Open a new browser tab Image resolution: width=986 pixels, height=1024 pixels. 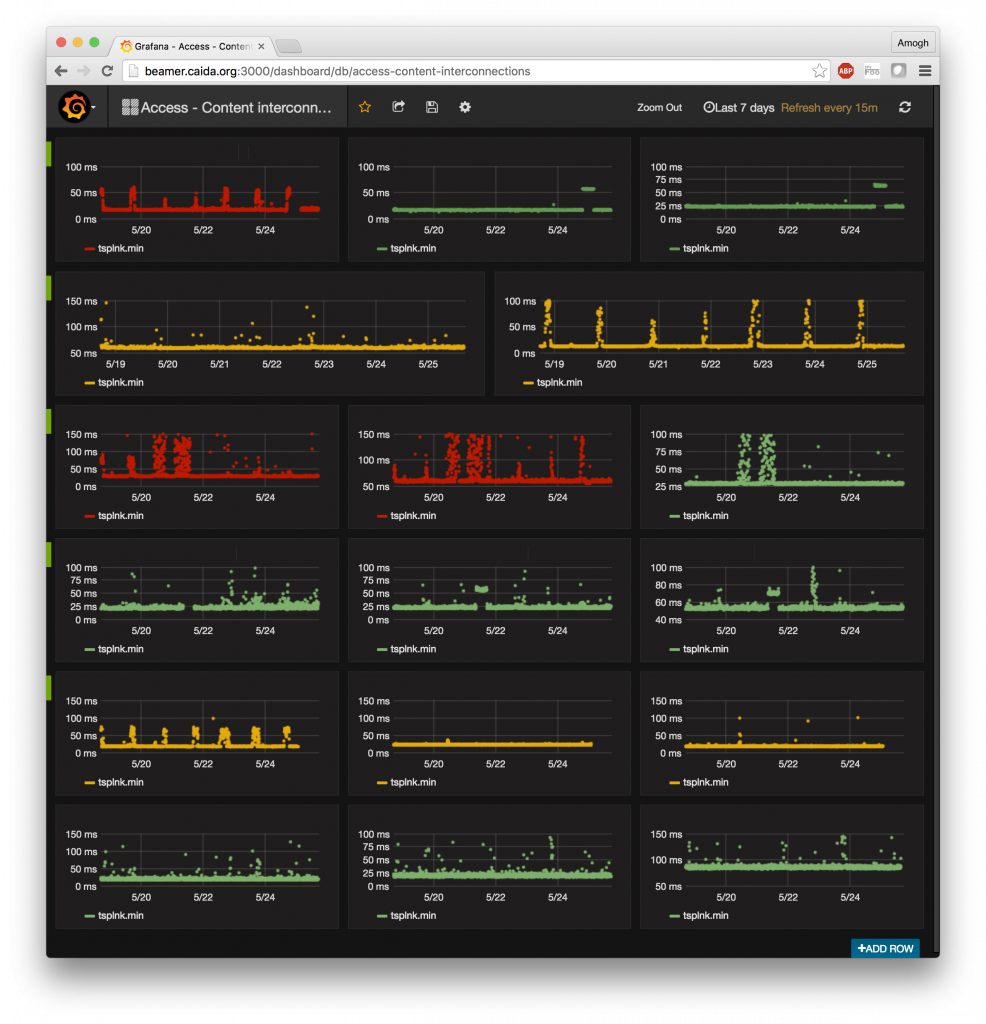pyautogui.click(x=288, y=46)
